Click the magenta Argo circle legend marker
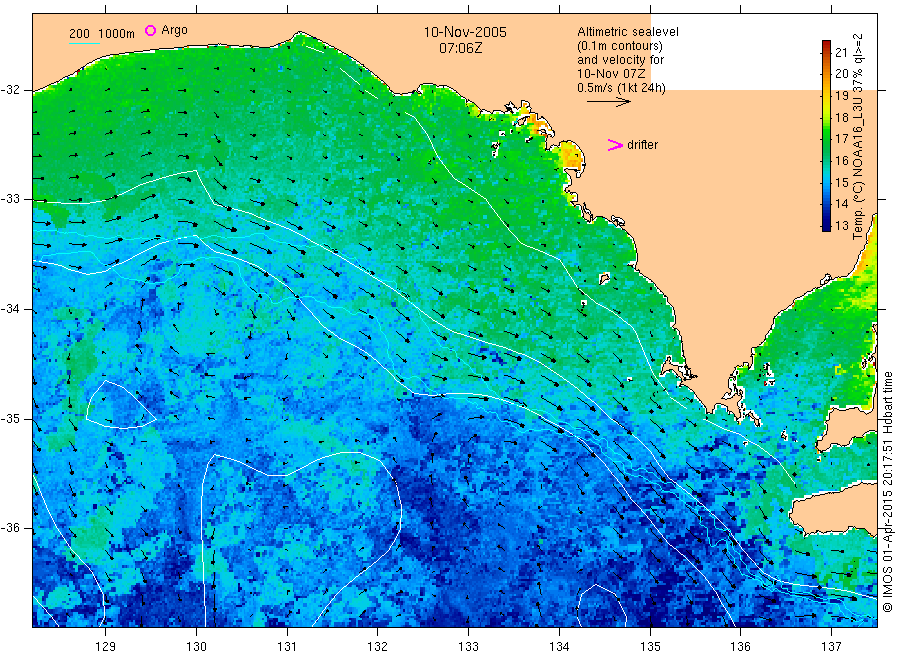The height and width of the screenshot is (660, 900). pos(150,30)
